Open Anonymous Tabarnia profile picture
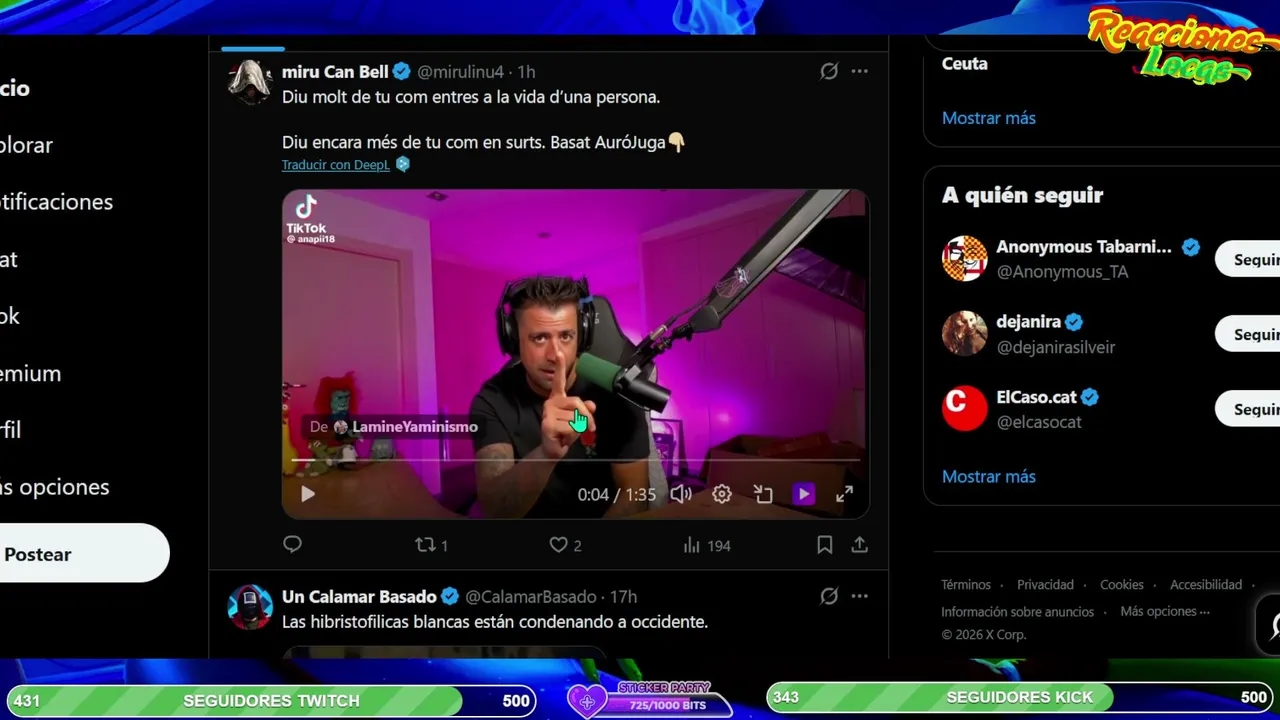The width and height of the screenshot is (1280, 720). (x=965, y=259)
